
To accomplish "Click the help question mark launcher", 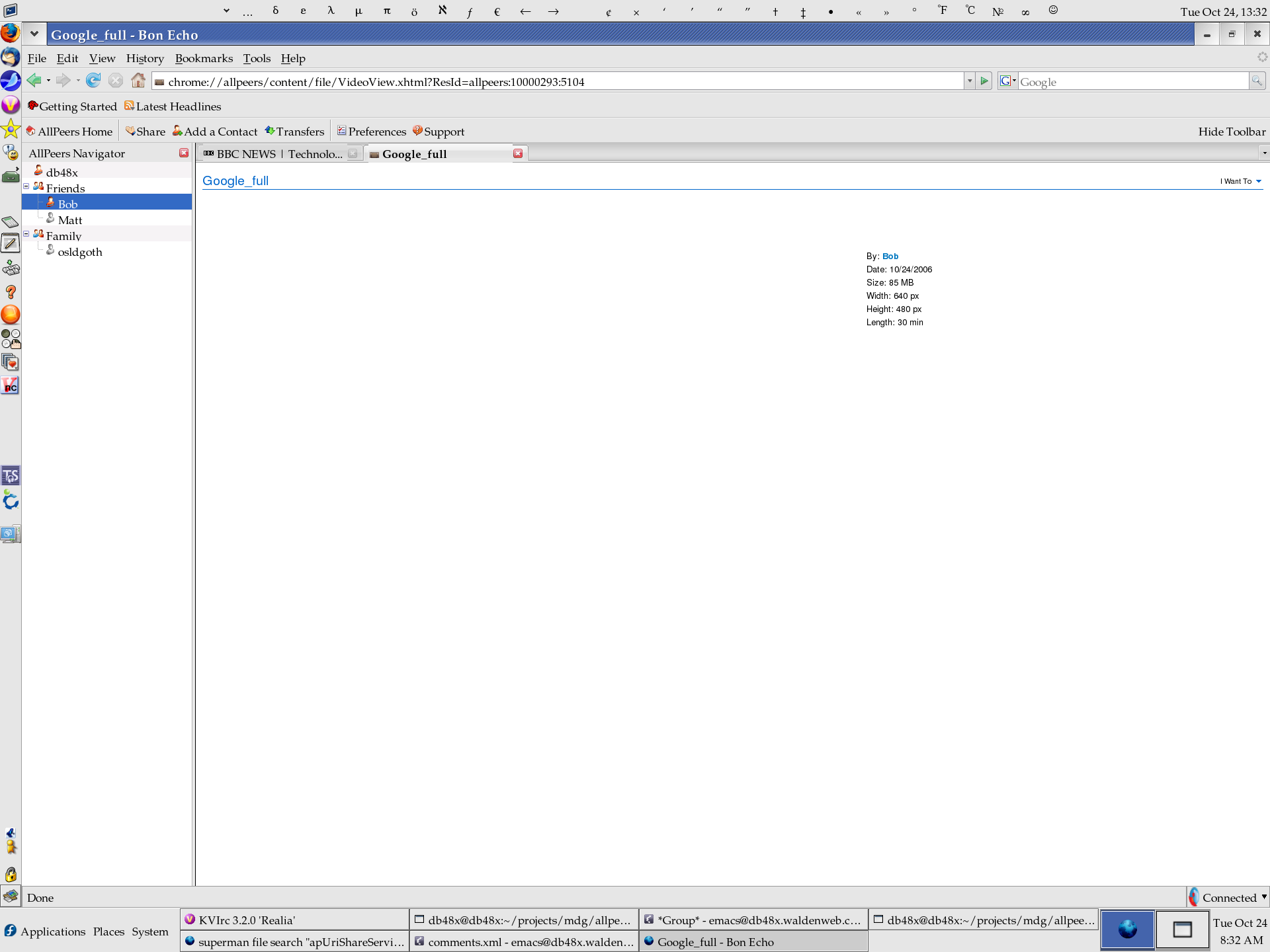I will [x=10, y=292].
